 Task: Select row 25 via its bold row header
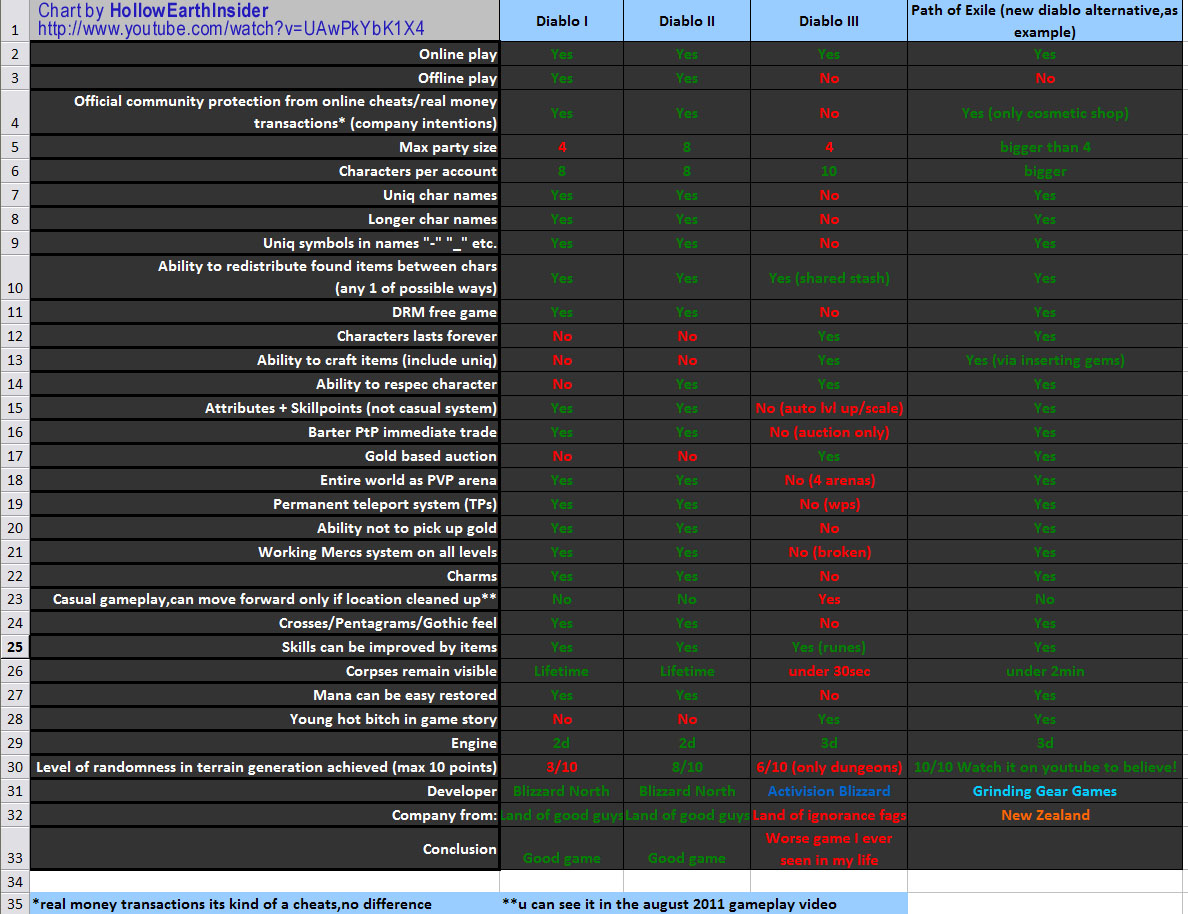tap(14, 647)
